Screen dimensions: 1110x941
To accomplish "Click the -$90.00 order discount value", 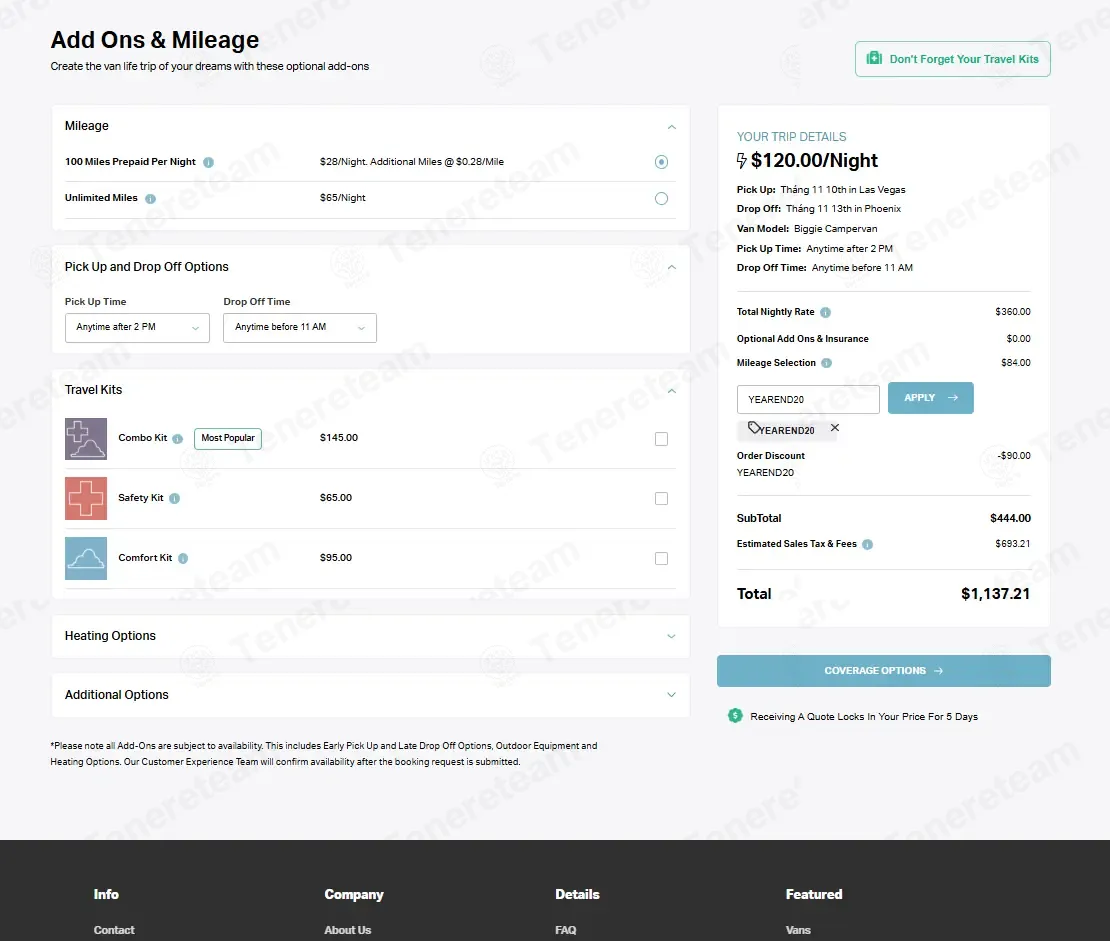I will coord(1014,456).
